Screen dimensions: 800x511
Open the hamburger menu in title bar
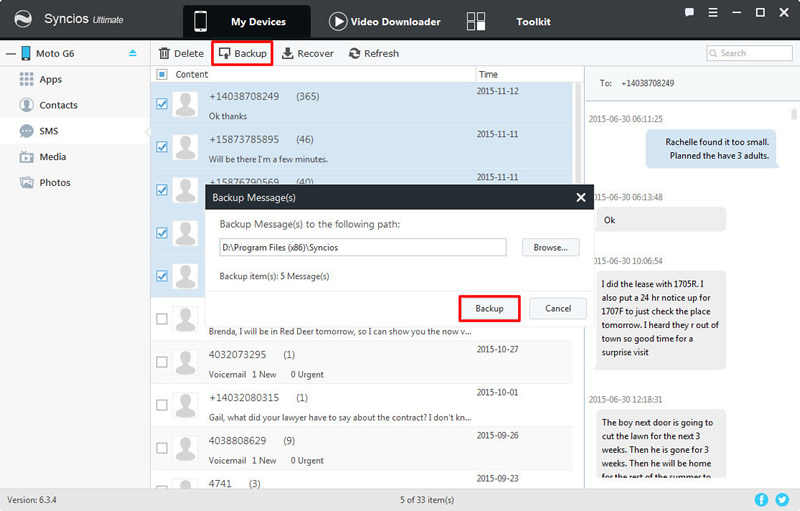(713, 13)
